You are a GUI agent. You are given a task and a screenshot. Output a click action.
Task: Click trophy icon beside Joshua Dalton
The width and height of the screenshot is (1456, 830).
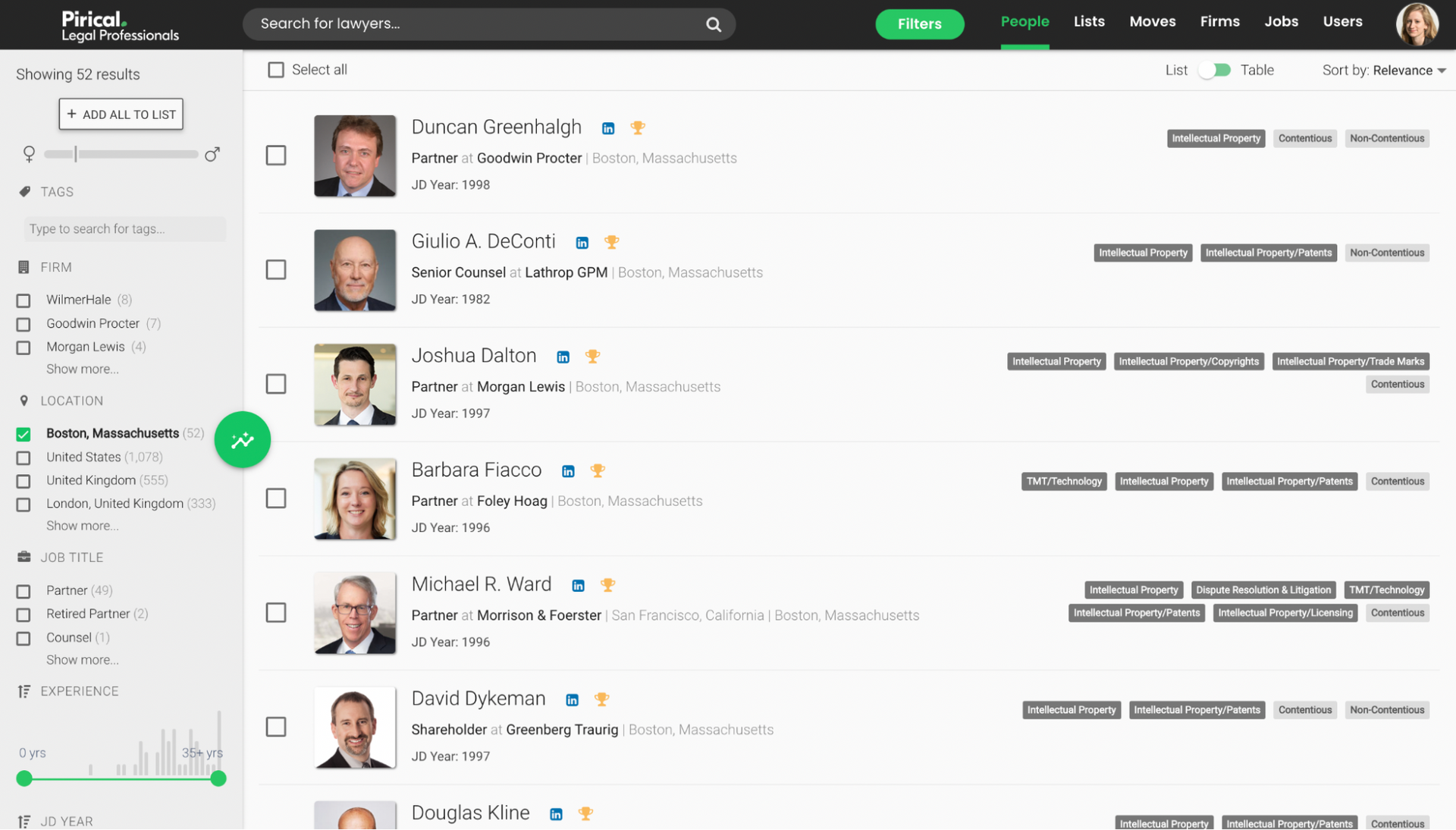[593, 357]
